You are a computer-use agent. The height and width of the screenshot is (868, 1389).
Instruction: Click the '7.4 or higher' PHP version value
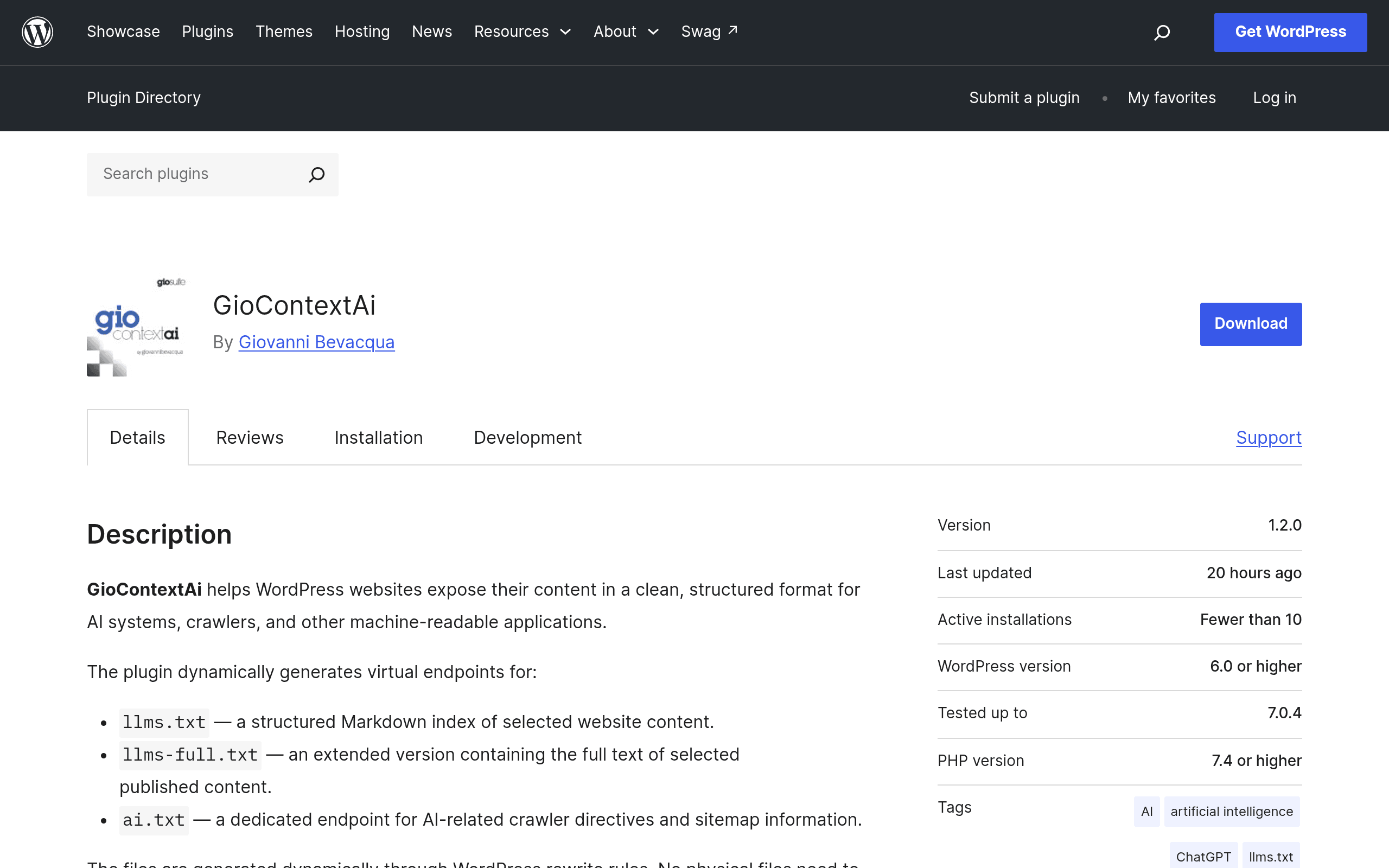1257,761
